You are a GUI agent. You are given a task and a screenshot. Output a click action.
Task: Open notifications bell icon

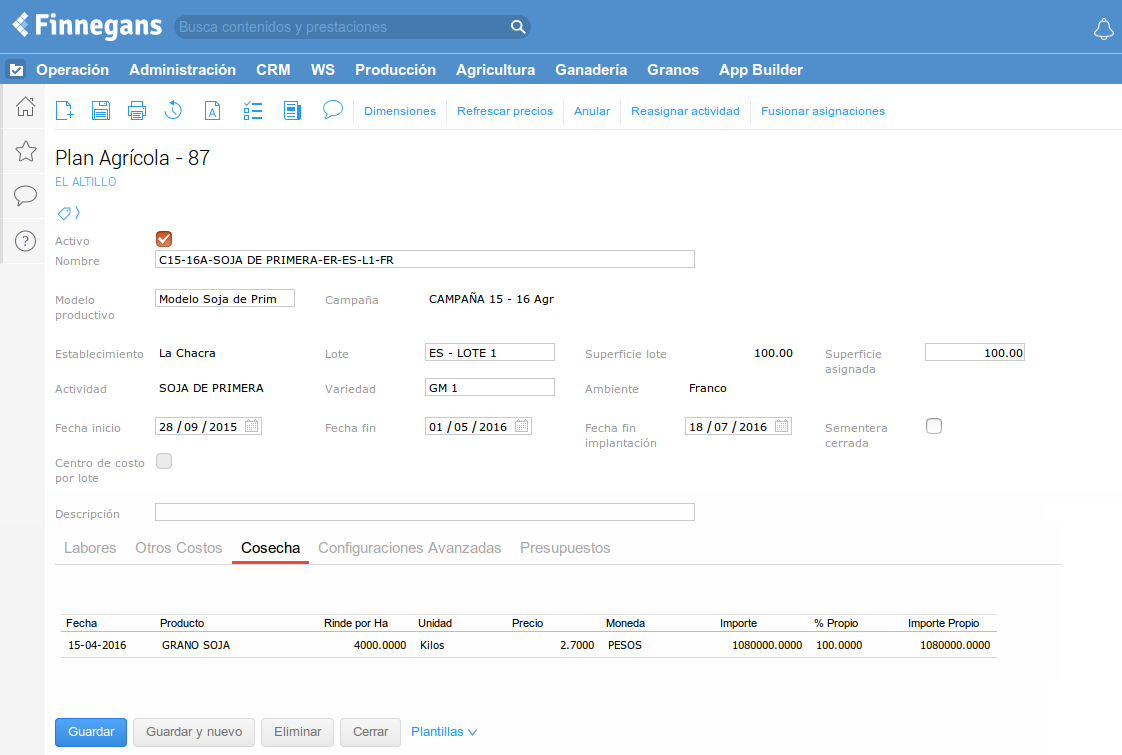click(1103, 29)
